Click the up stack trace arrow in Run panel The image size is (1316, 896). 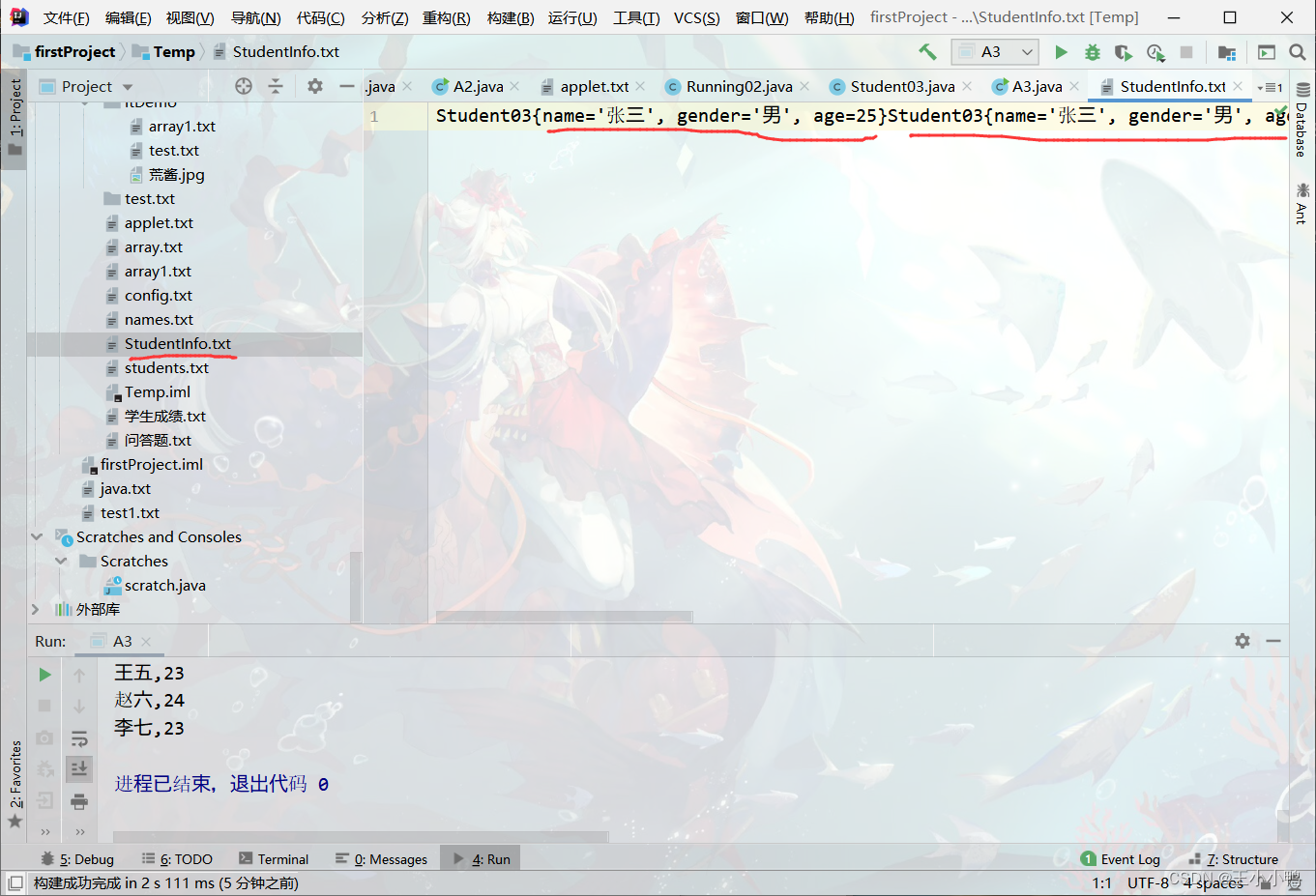(x=79, y=675)
